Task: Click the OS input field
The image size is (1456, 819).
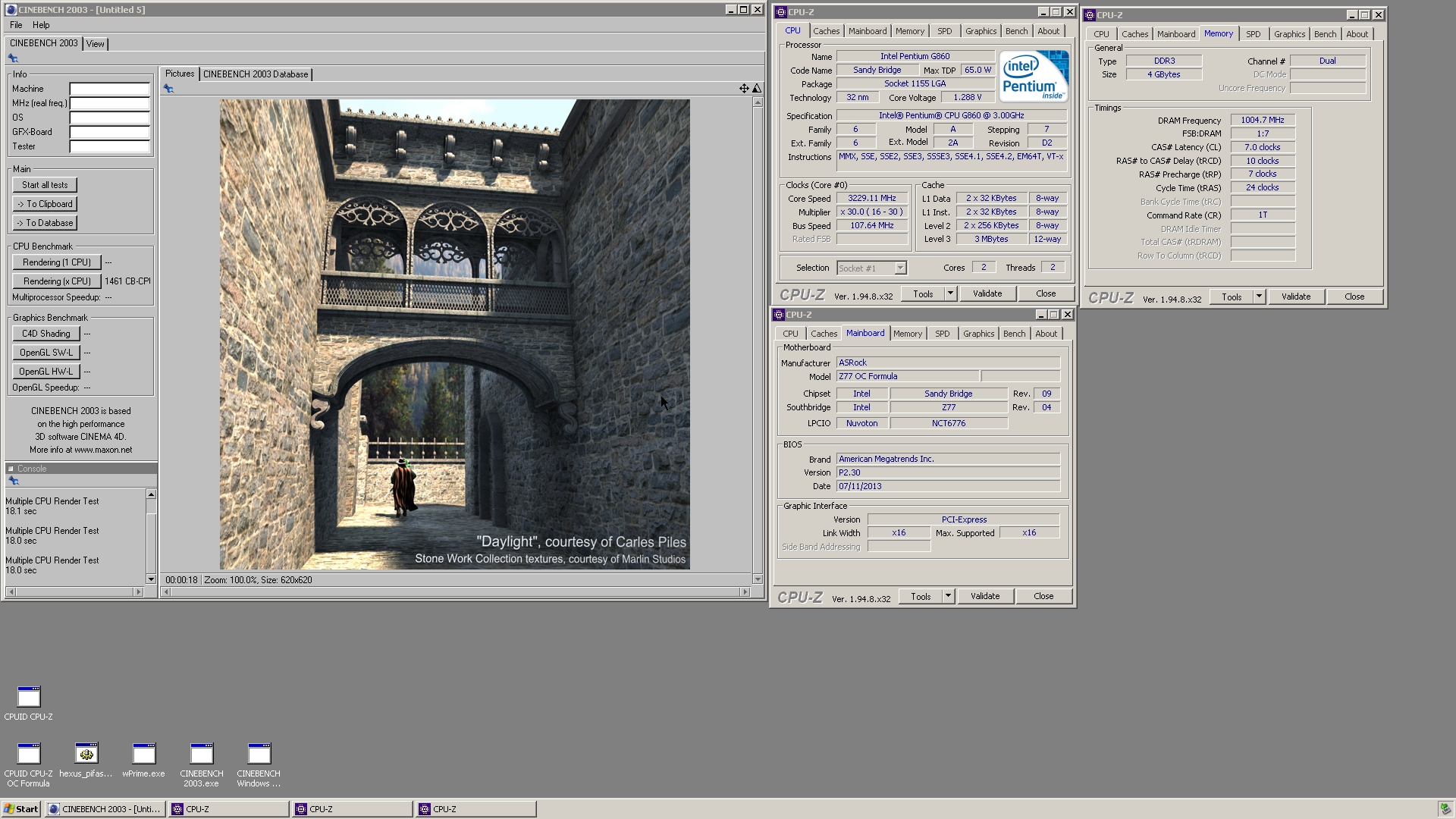Action: pyautogui.click(x=110, y=118)
